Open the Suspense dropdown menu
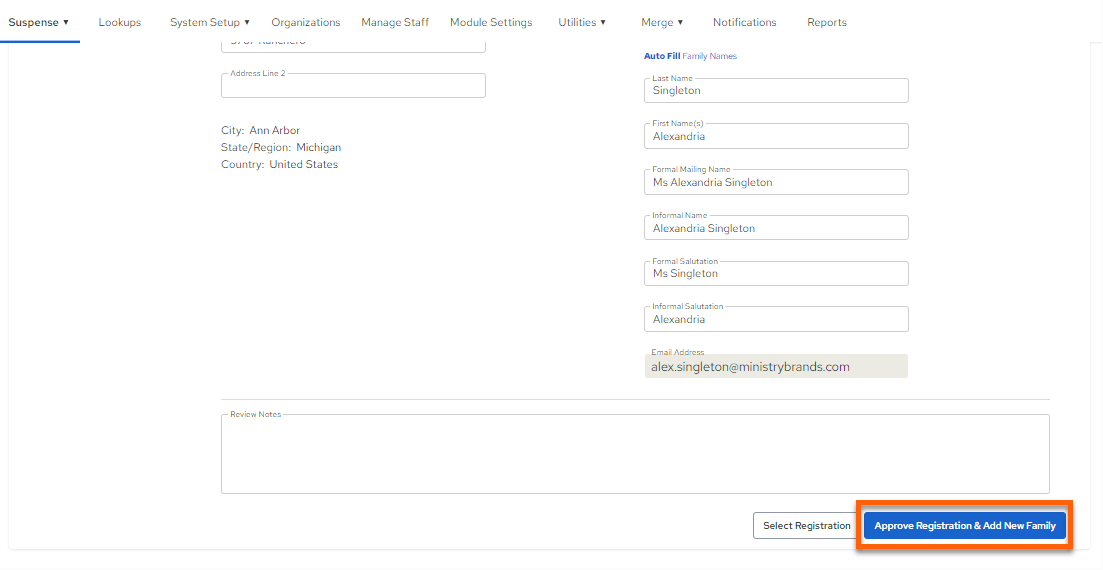This screenshot has height=570, width=1103. point(39,23)
